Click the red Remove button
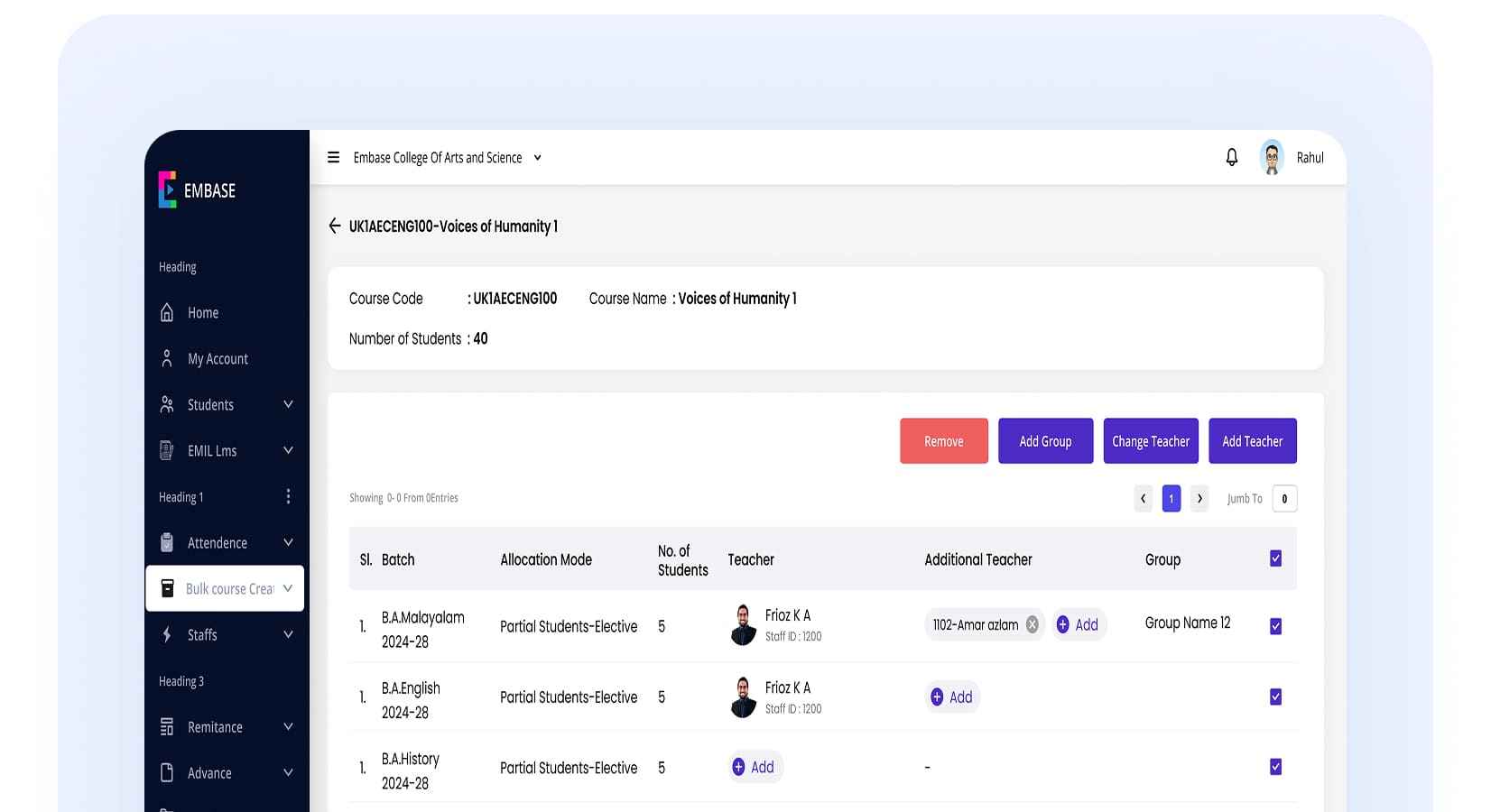Screen dimensions: 1491x812 click(944, 440)
